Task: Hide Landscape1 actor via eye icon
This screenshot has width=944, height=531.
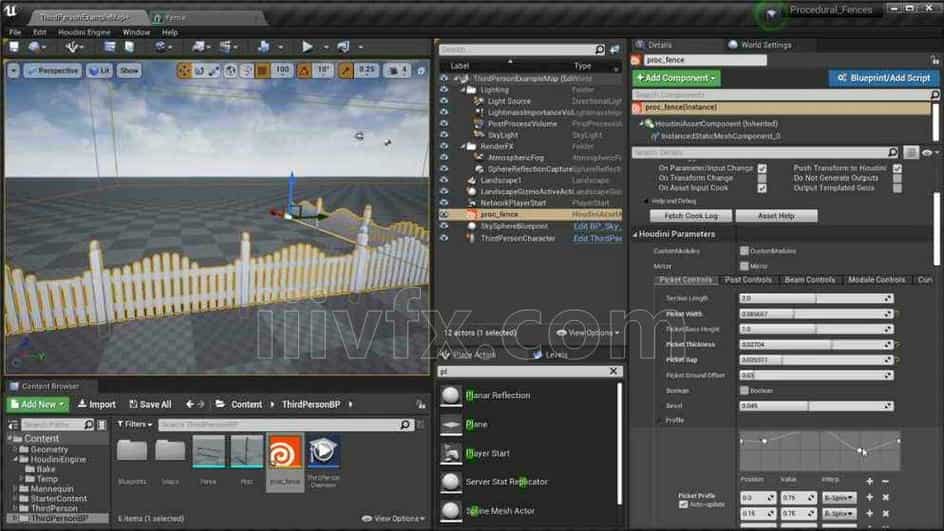Action: pos(444,180)
